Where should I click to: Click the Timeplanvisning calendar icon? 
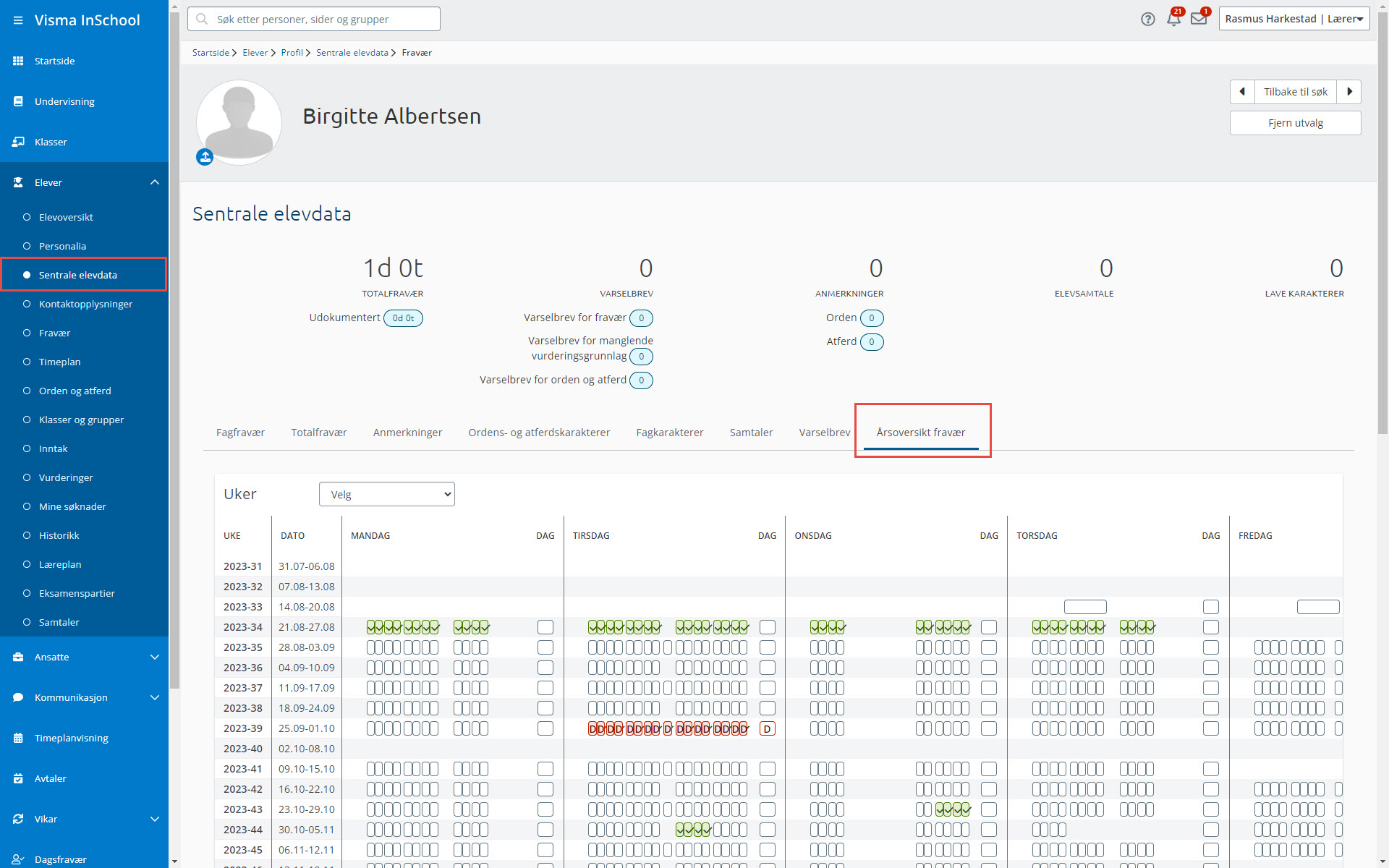coord(18,738)
